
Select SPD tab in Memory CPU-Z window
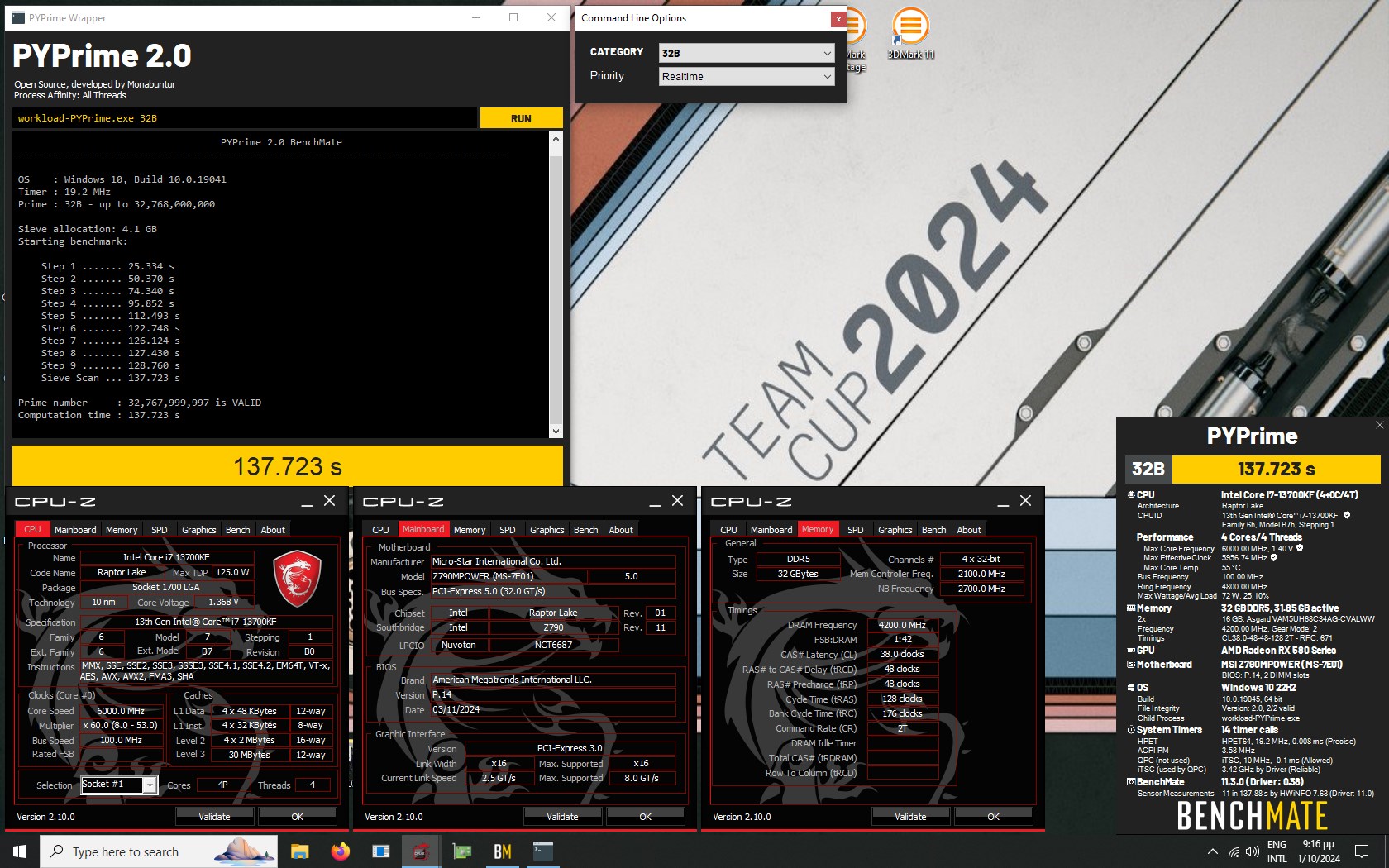tap(856, 530)
